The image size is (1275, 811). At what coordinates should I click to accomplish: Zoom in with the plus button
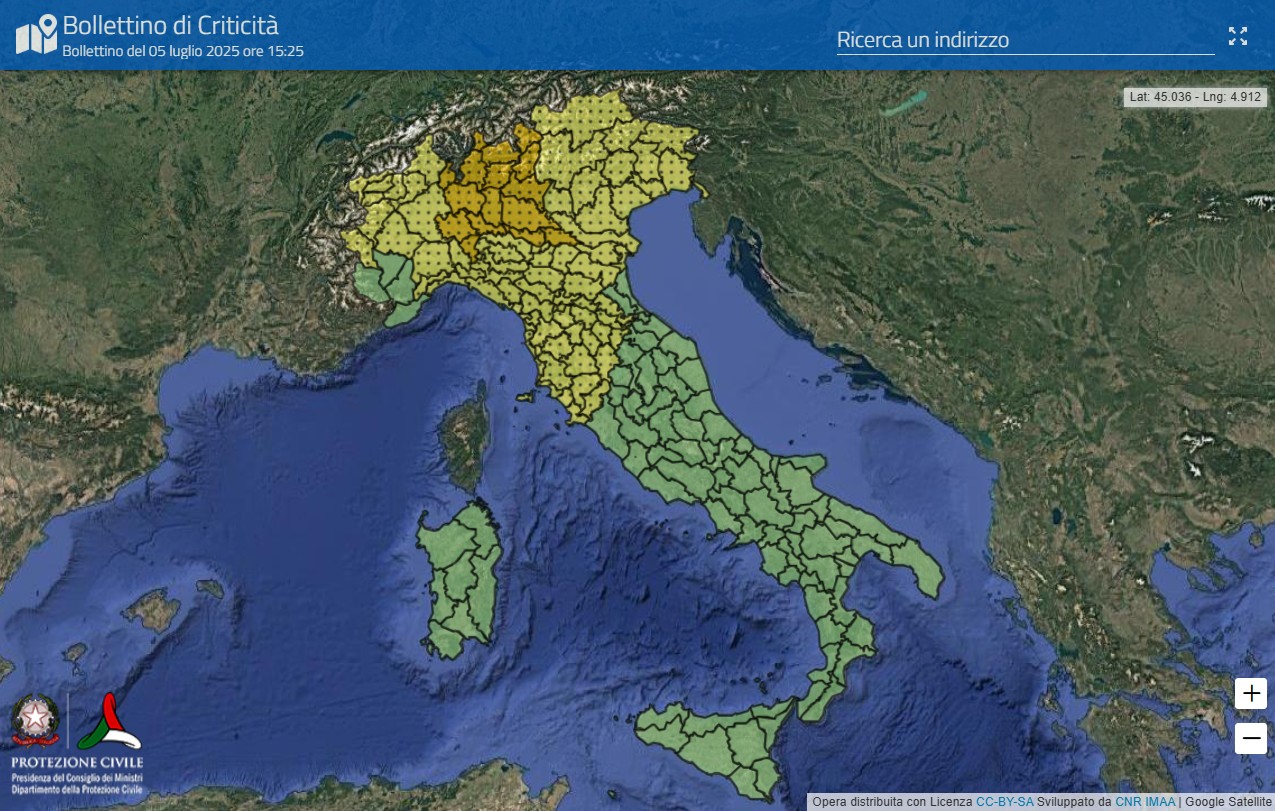click(1251, 693)
